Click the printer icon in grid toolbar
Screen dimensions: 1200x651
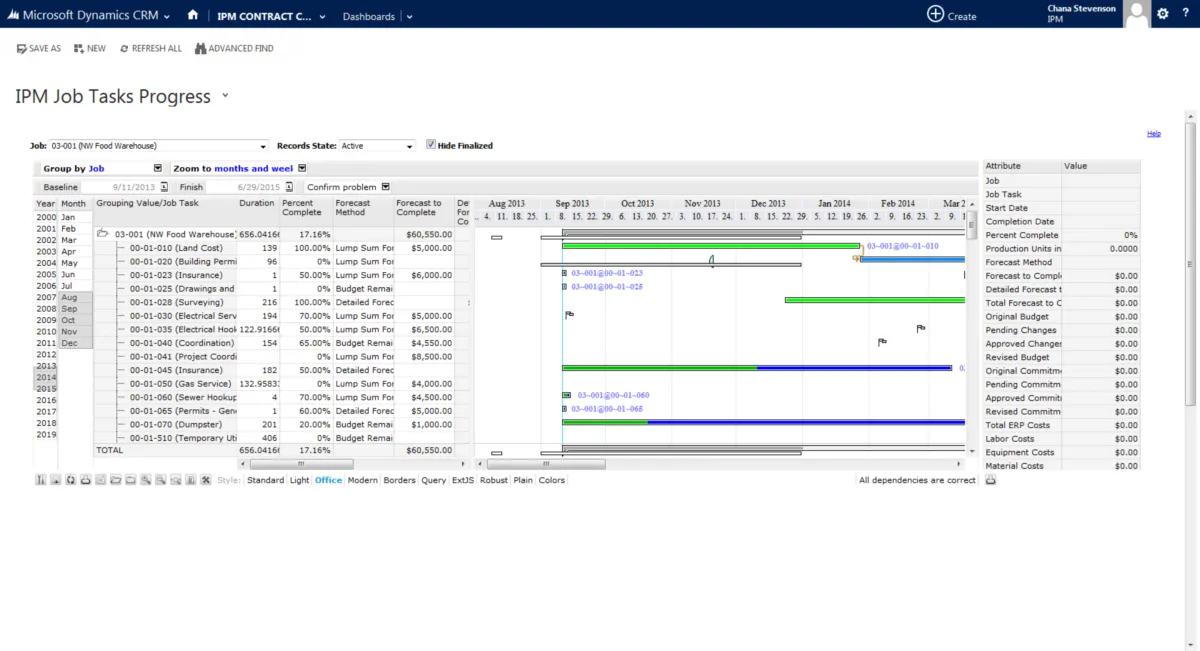click(86, 480)
